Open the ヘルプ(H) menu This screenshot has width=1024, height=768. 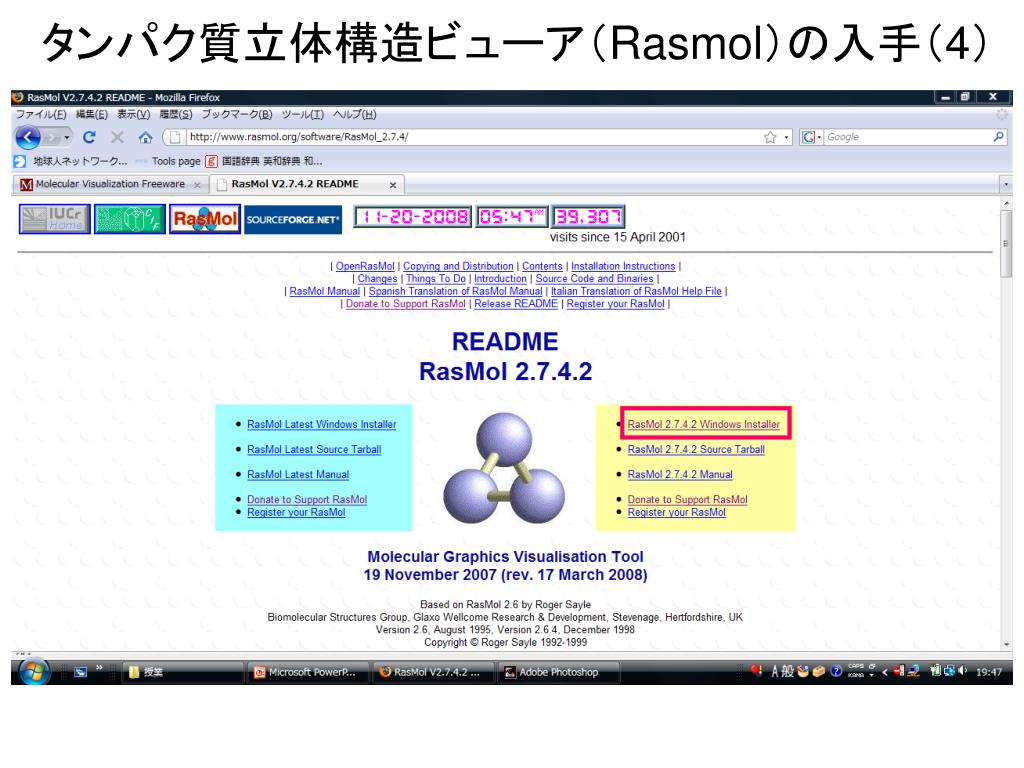tap(355, 114)
